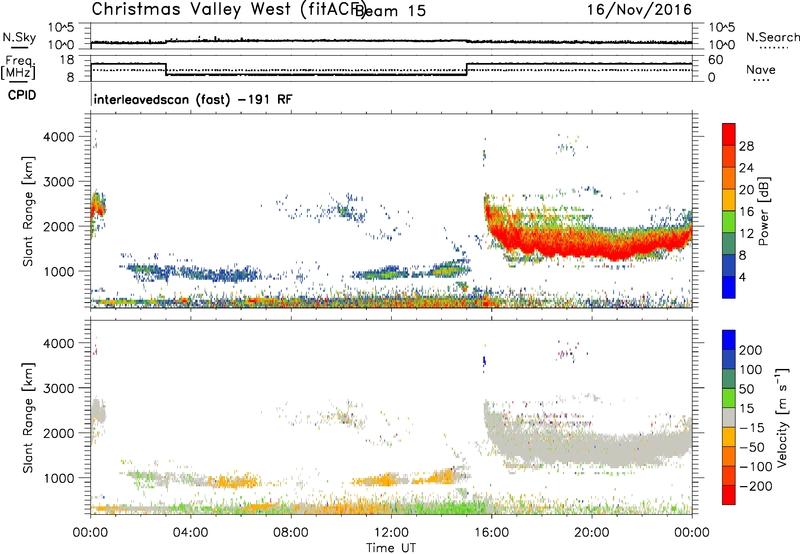
Task: Pick the gray segment of the velocity colorbar
Action: pyautogui.click(x=729, y=417)
